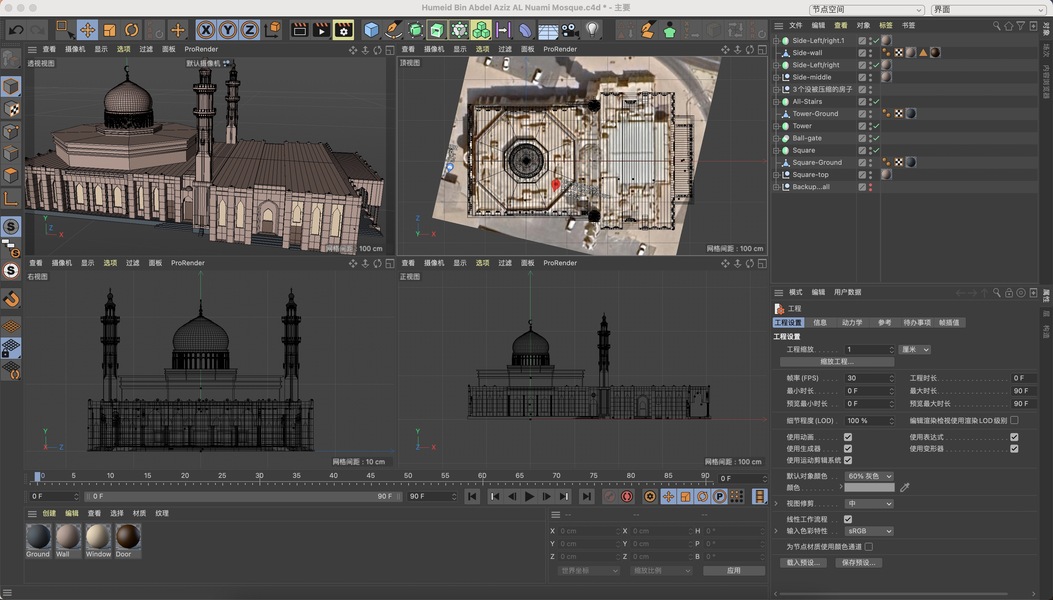
Task: Click the Pen spline tool icon
Action: [394, 30]
